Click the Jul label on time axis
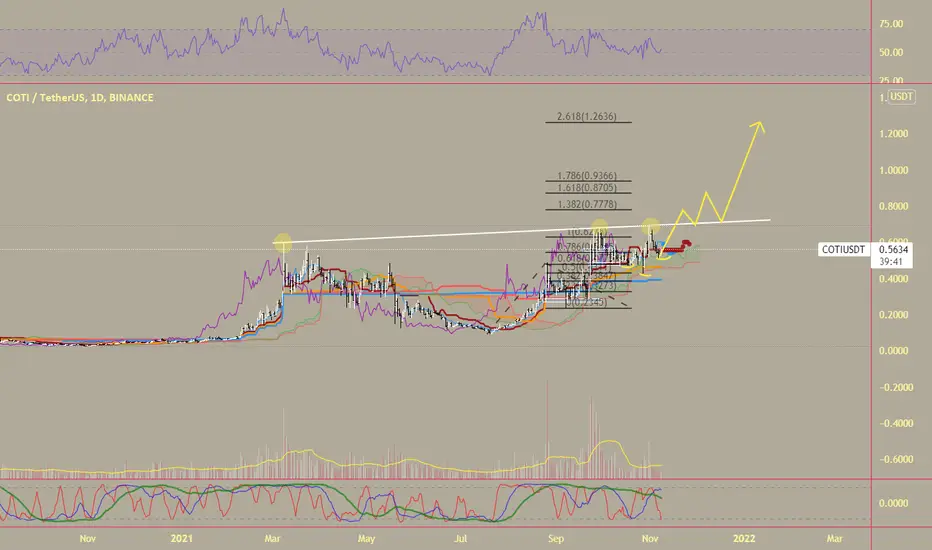The width and height of the screenshot is (932, 550). point(461,538)
